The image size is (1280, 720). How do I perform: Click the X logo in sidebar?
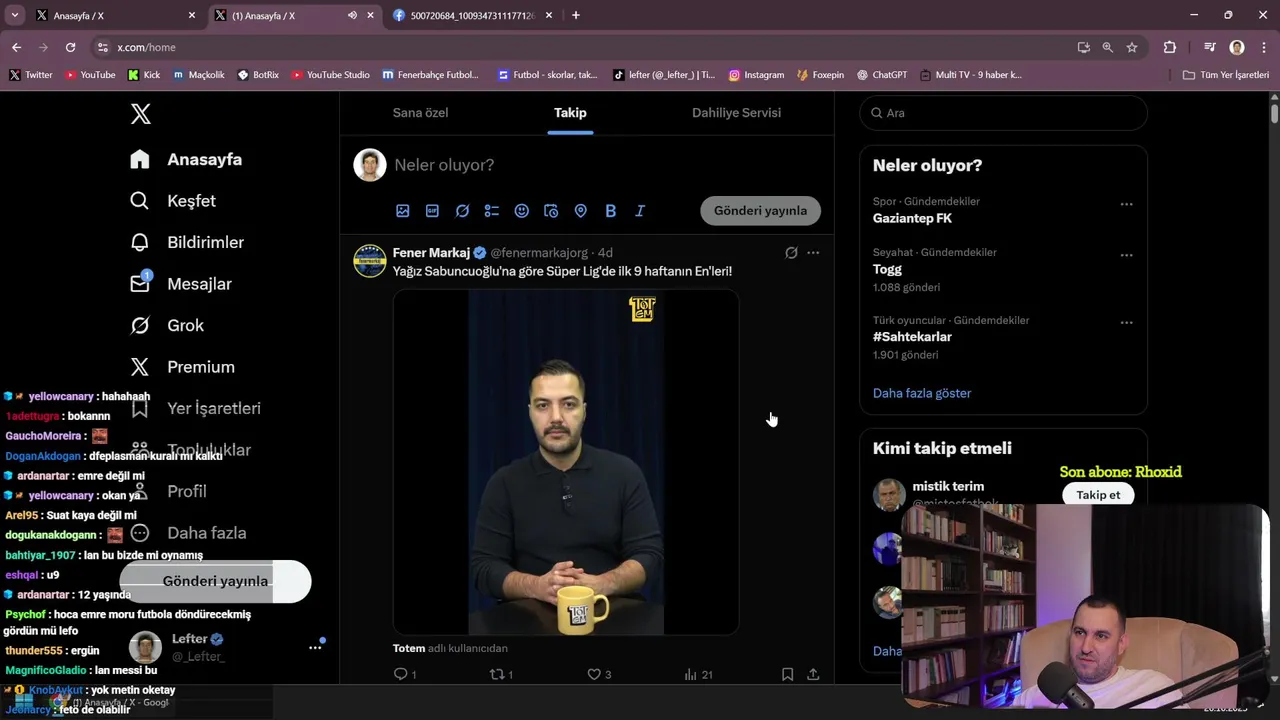point(141,114)
